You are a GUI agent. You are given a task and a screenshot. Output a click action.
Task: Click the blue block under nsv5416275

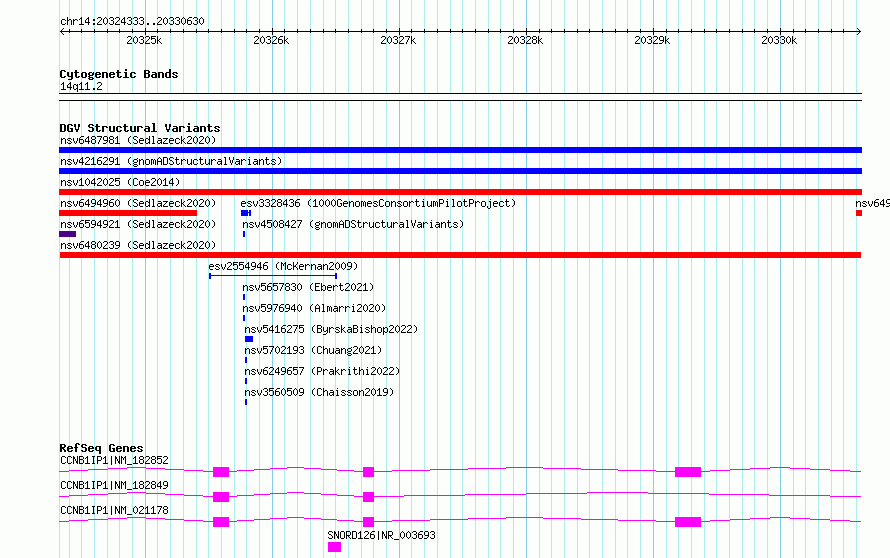[249, 339]
